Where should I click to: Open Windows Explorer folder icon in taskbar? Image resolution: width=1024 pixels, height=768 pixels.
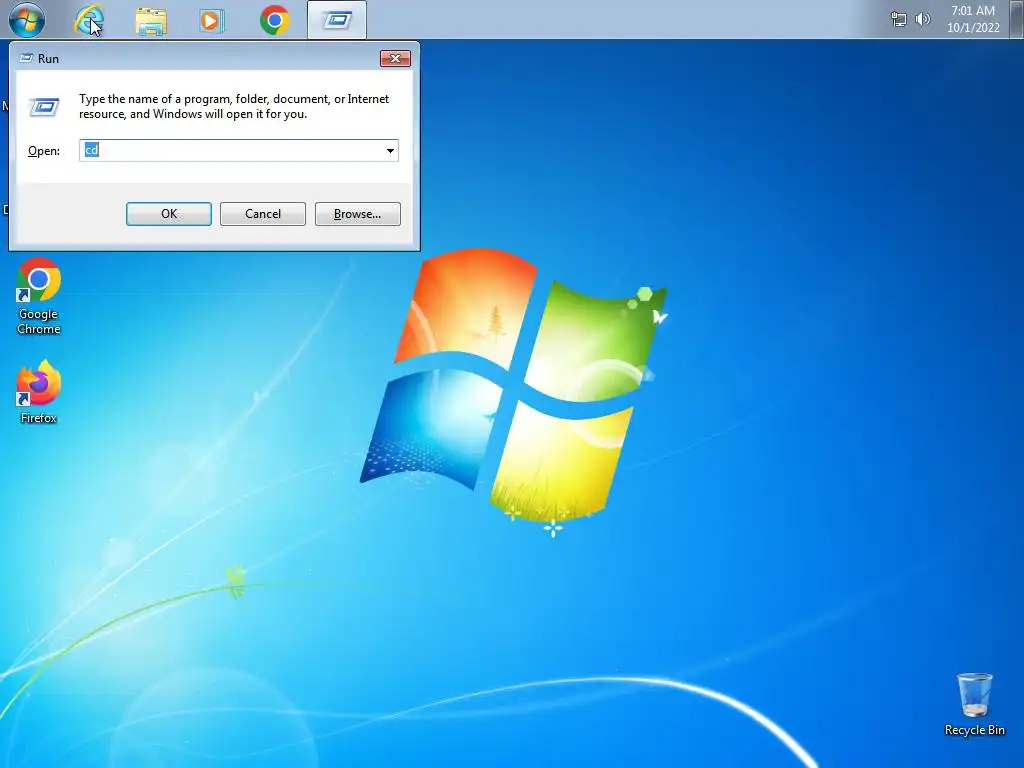(151, 21)
